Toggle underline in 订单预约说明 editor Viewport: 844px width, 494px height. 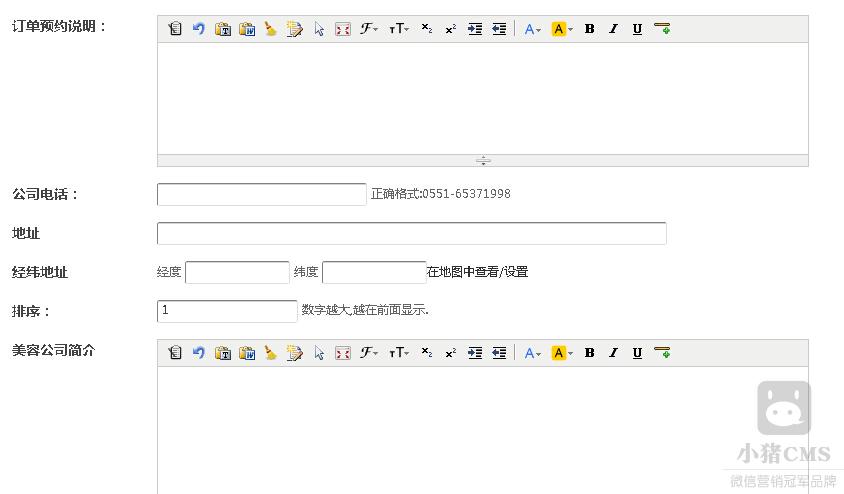tap(637, 29)
